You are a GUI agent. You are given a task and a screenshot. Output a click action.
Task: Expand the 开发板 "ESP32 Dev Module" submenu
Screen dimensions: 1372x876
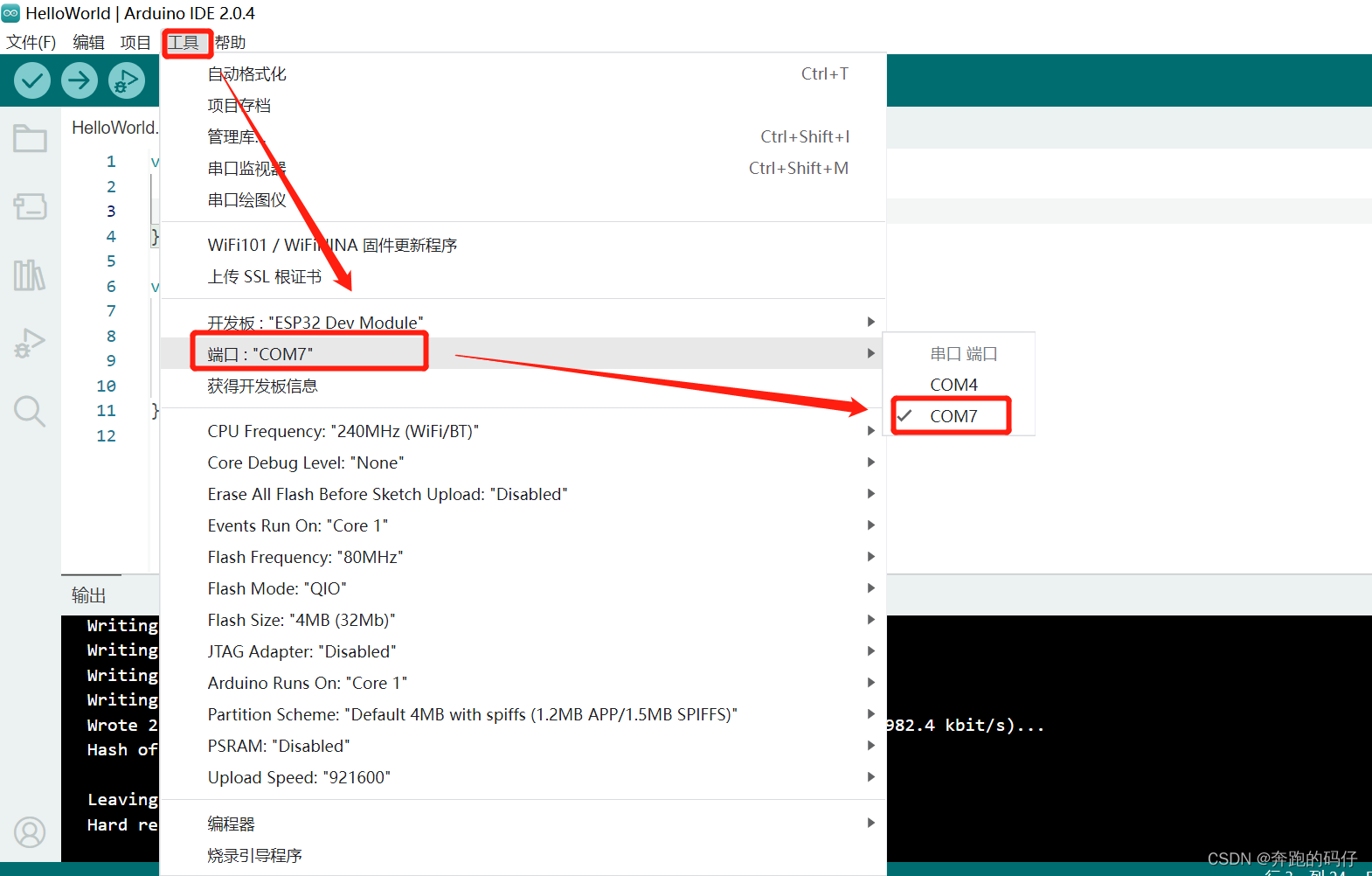523,323
